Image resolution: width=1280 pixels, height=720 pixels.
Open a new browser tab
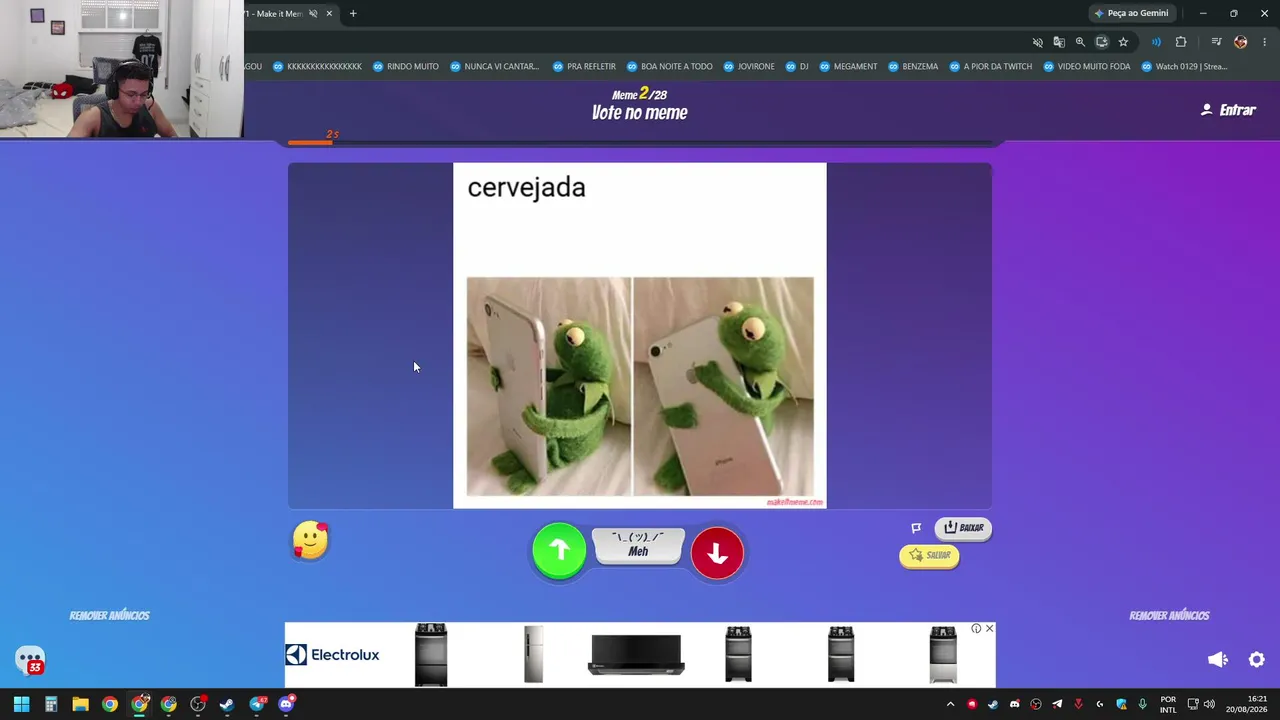[x=353, y=14]
